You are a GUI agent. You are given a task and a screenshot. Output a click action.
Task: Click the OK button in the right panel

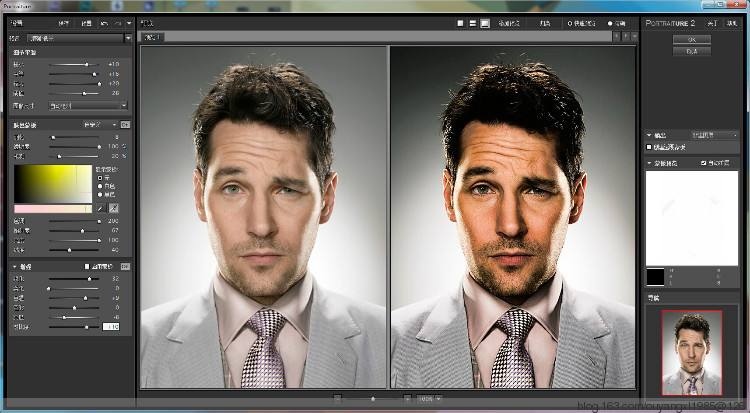[691, 39]
